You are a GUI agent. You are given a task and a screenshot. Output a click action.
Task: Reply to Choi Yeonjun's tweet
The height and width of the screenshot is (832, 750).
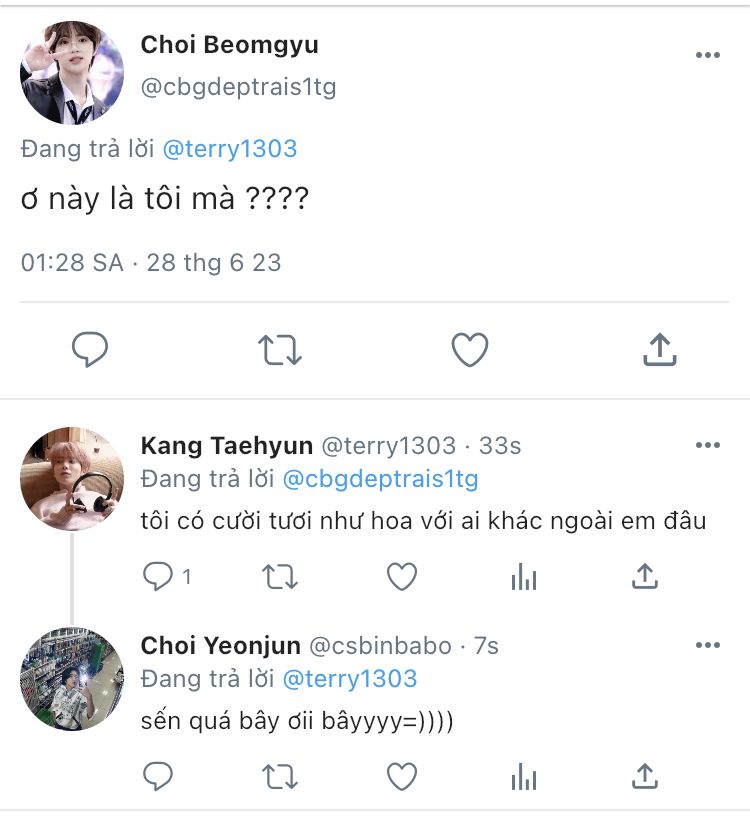click(159, 776)
